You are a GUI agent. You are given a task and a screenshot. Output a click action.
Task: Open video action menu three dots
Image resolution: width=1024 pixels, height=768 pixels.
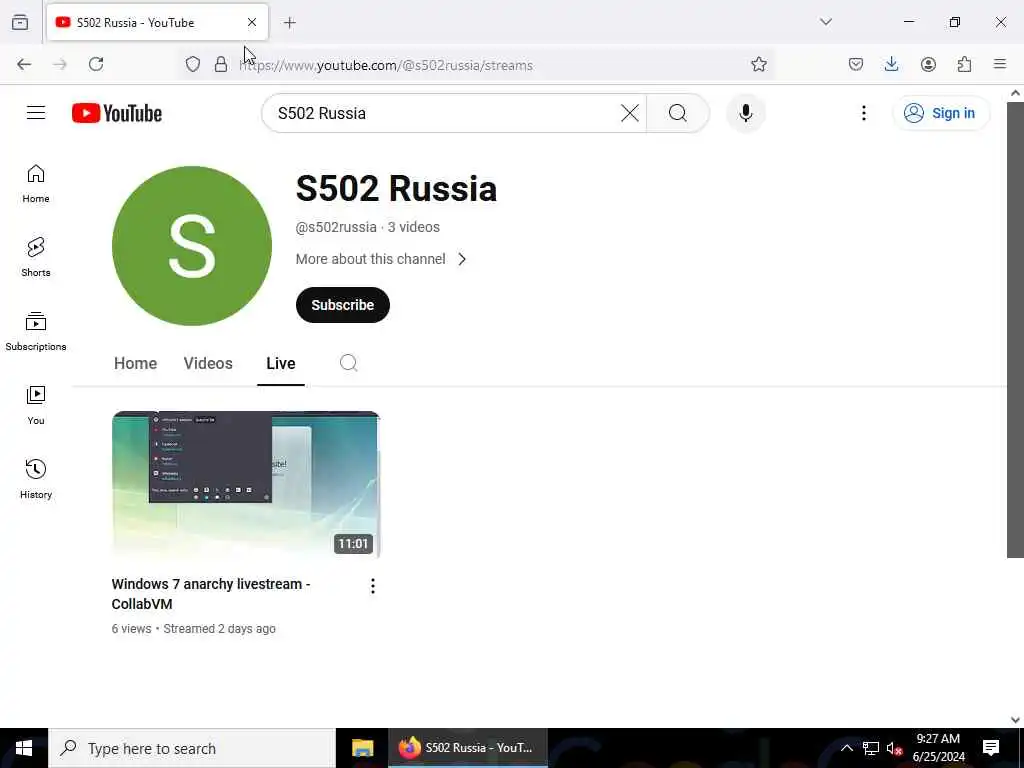pos(372,586)
